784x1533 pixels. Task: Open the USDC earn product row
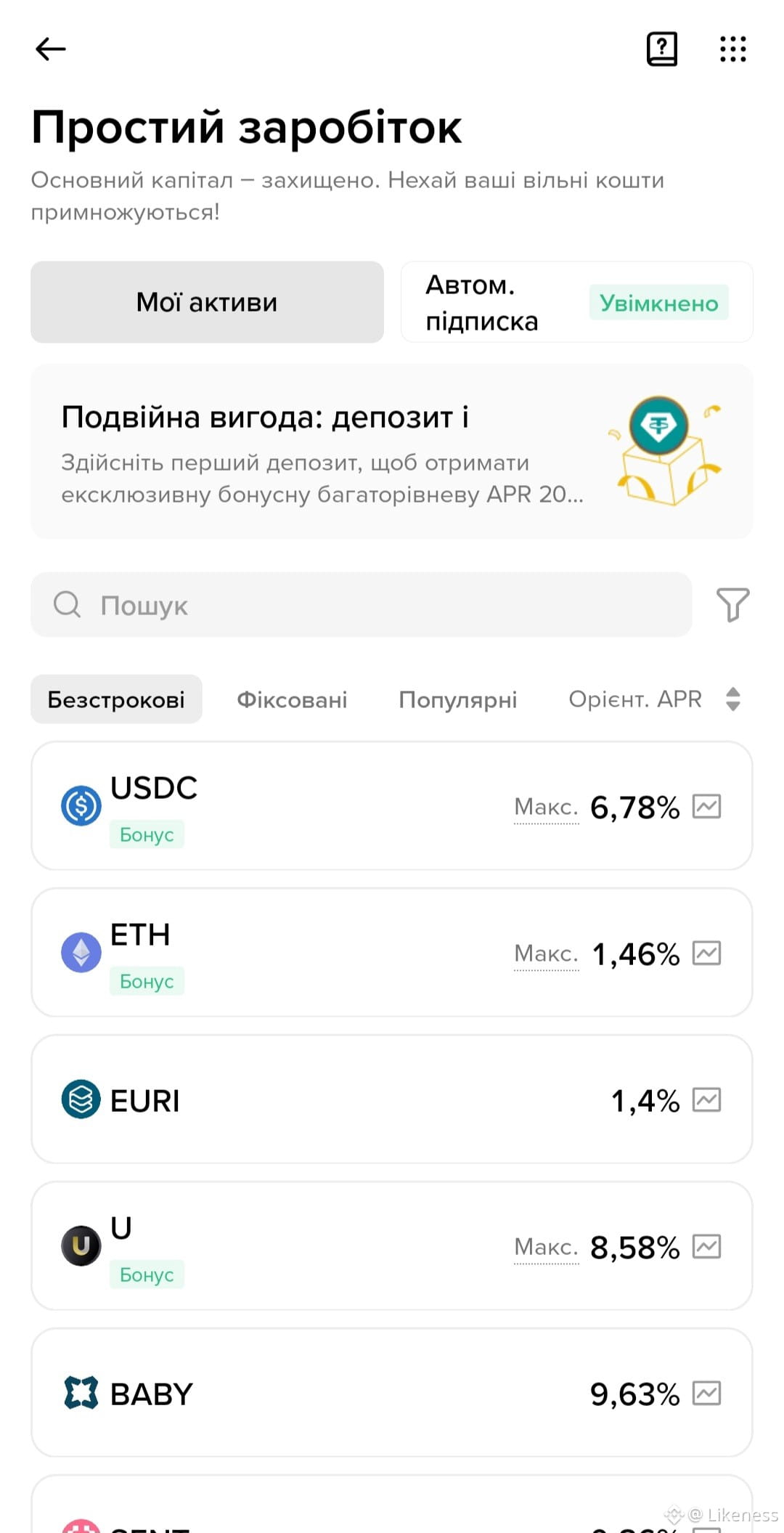click(392, 806)
